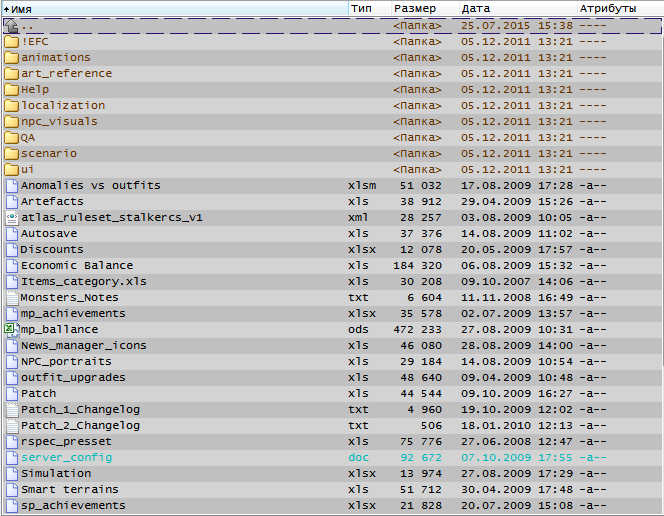Select the localization folder icon
This screenshot has height=516, width=664.
click(x=12, y=106)
